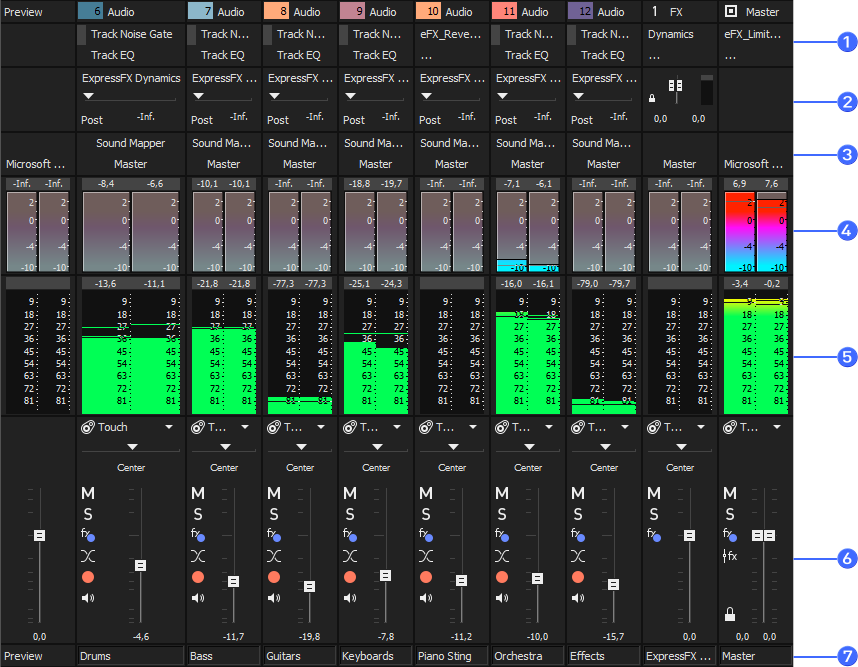858x667 pixels.
Task: Expand the automation mode dropdown on Bass
Action: [245, 427]
